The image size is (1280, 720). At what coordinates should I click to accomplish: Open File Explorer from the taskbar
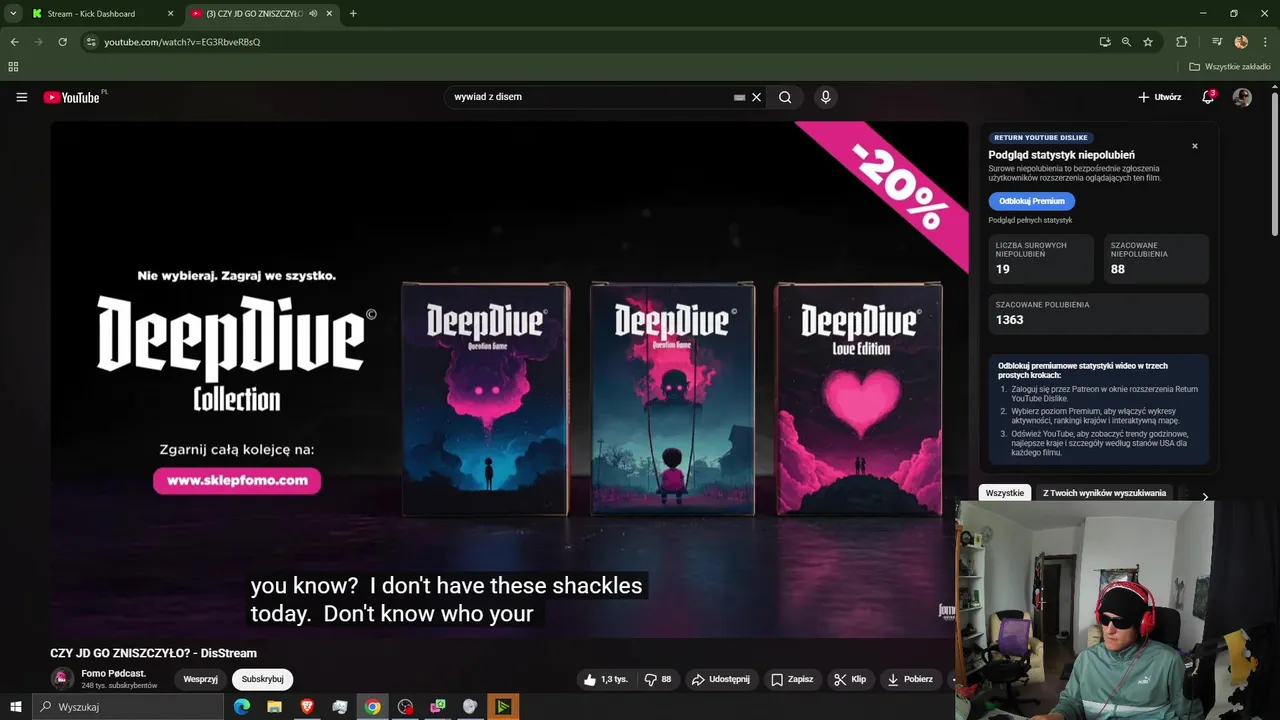tap(274, 707)
